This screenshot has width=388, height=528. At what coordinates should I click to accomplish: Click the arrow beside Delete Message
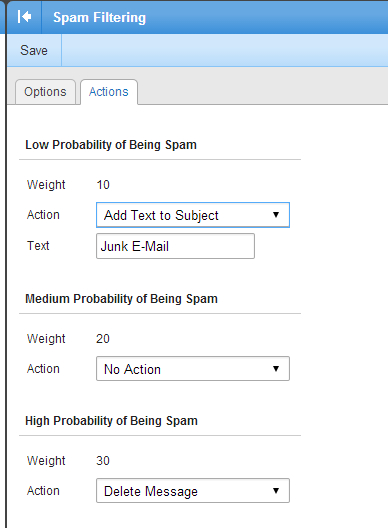point(276,491)
